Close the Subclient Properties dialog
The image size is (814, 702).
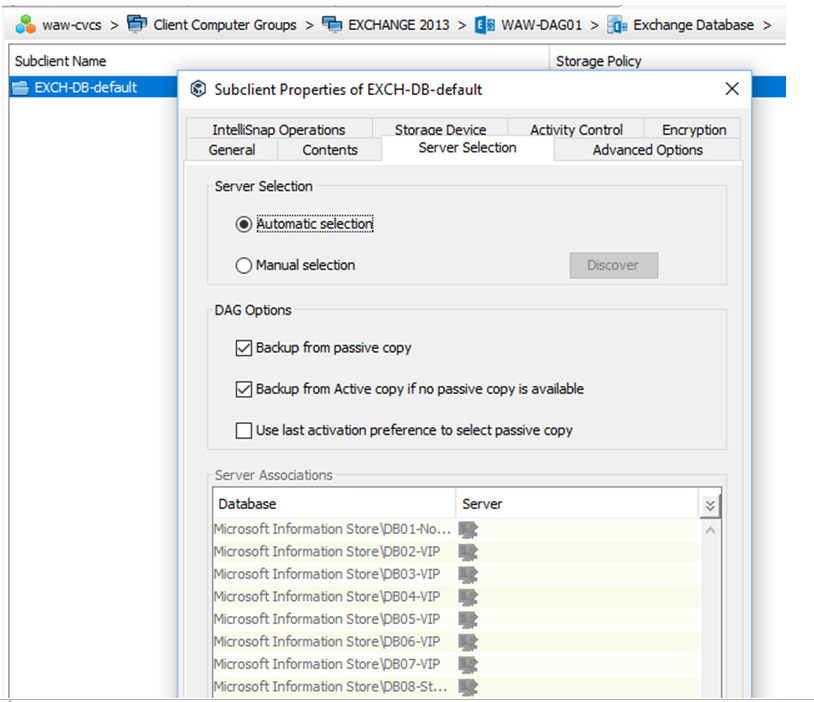[732, 89]
